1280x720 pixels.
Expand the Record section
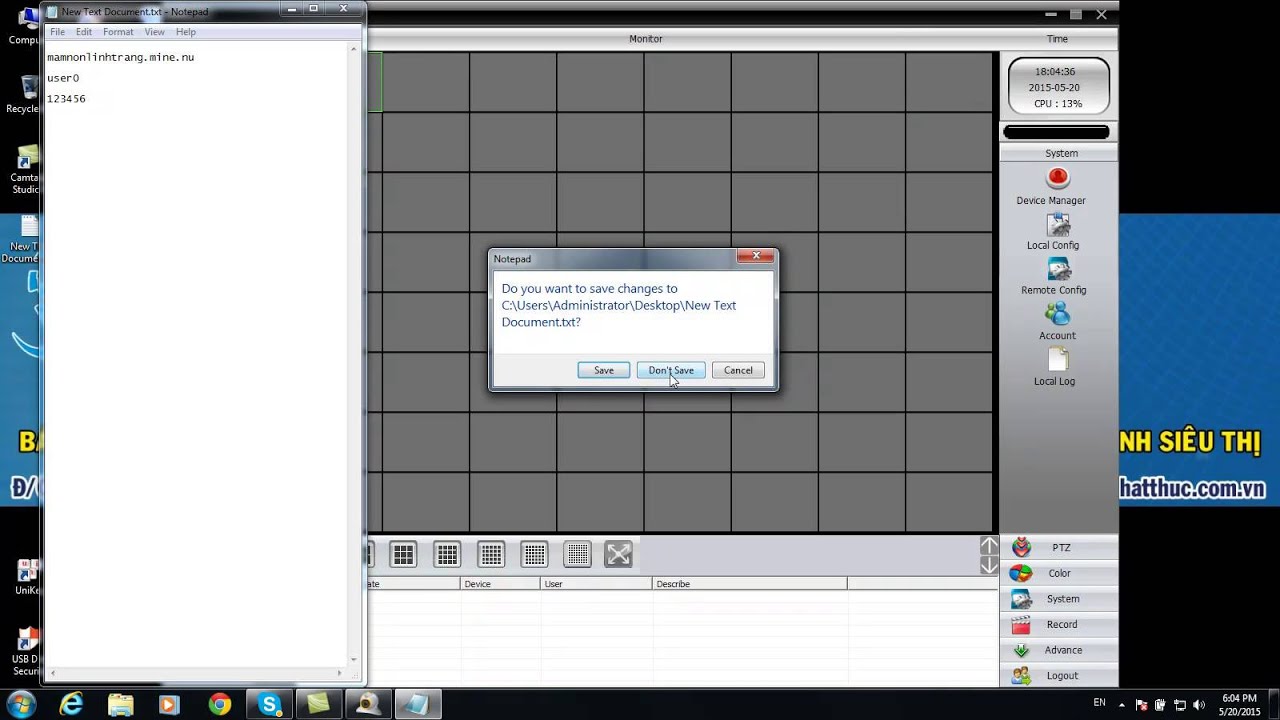1059,625
